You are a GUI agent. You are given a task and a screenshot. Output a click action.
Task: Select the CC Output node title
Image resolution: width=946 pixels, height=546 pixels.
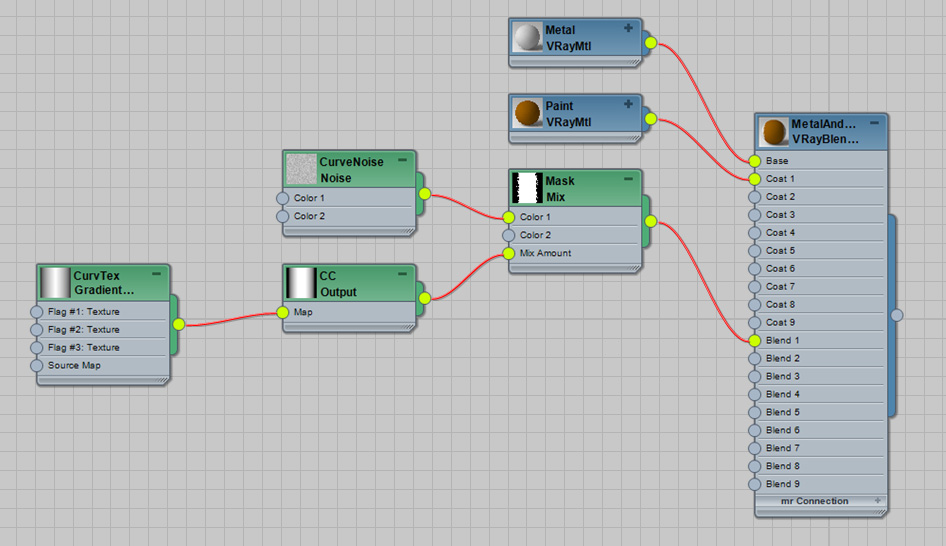point(338,284)
